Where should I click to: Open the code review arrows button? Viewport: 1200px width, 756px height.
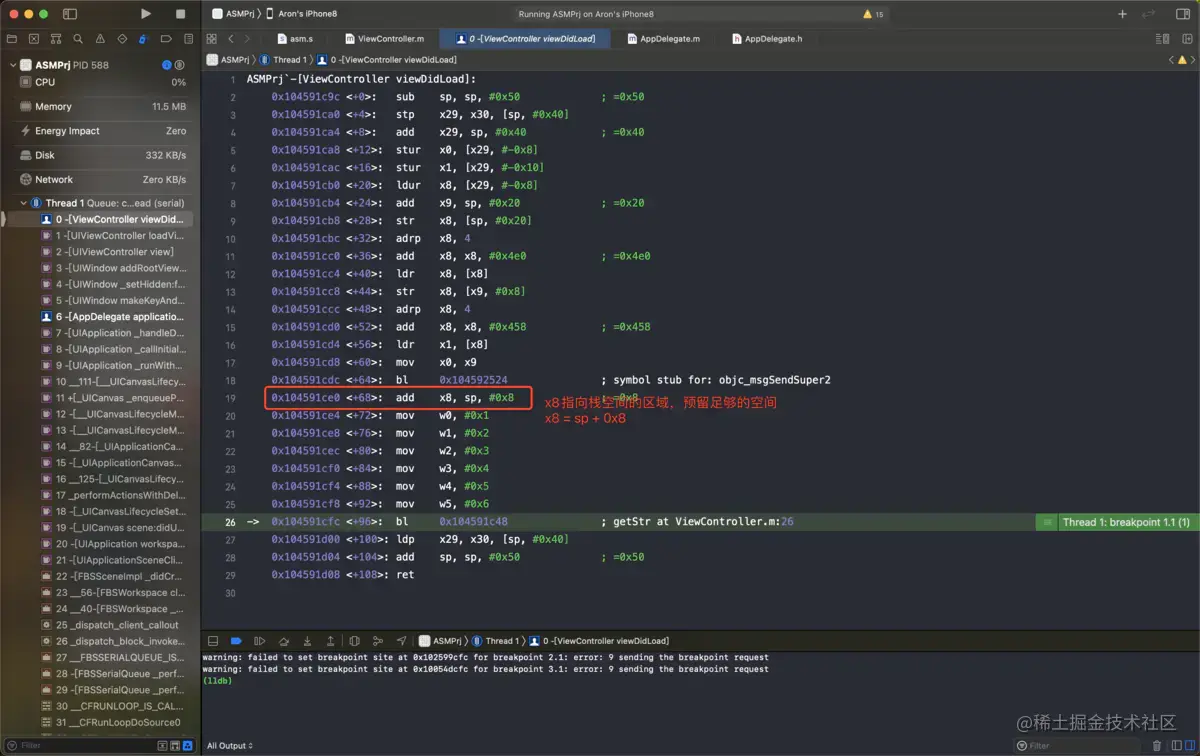coord(1149,14)
